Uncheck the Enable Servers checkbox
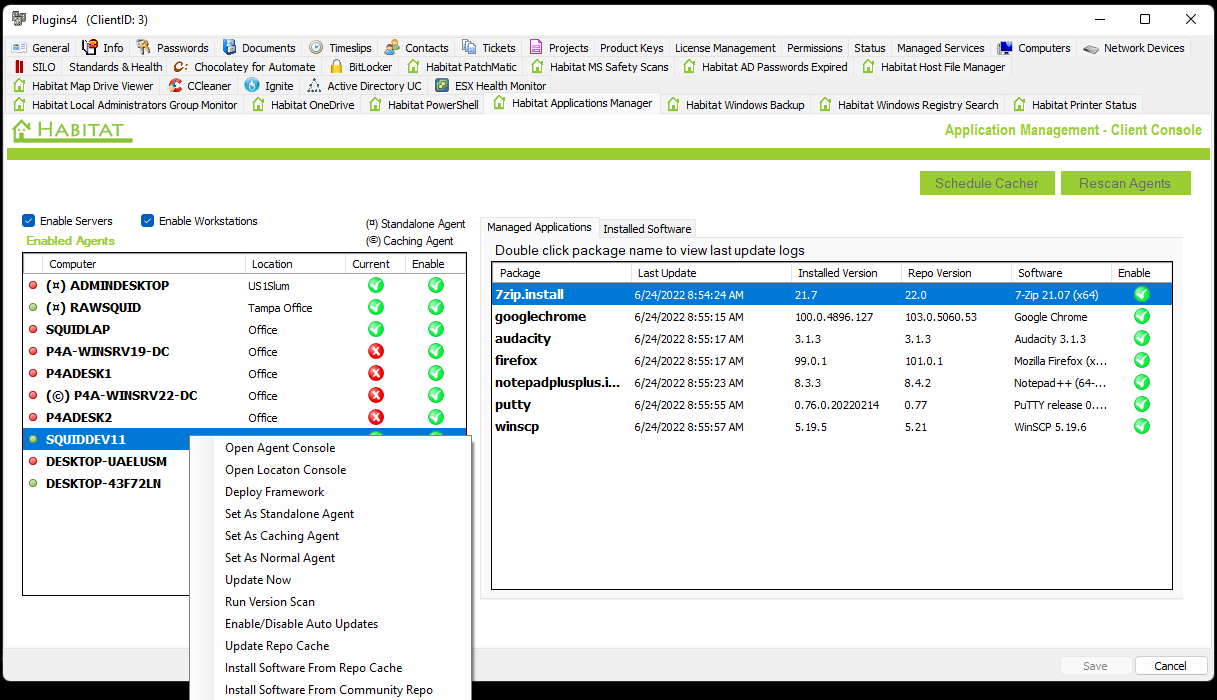This screenshot has height=700, width=1217. [29, 221]
